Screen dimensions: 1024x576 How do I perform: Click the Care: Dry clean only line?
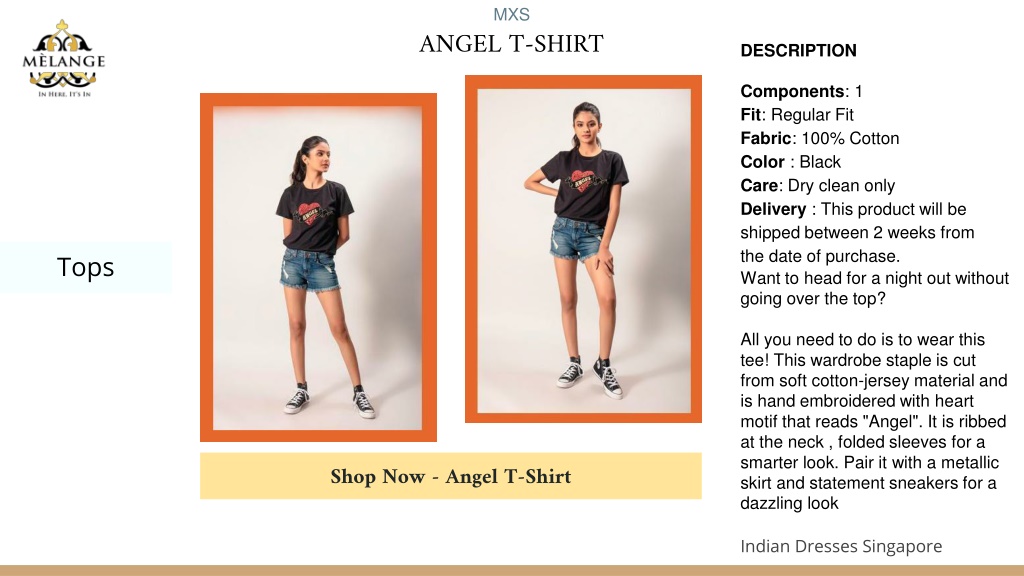coord(818,185)
